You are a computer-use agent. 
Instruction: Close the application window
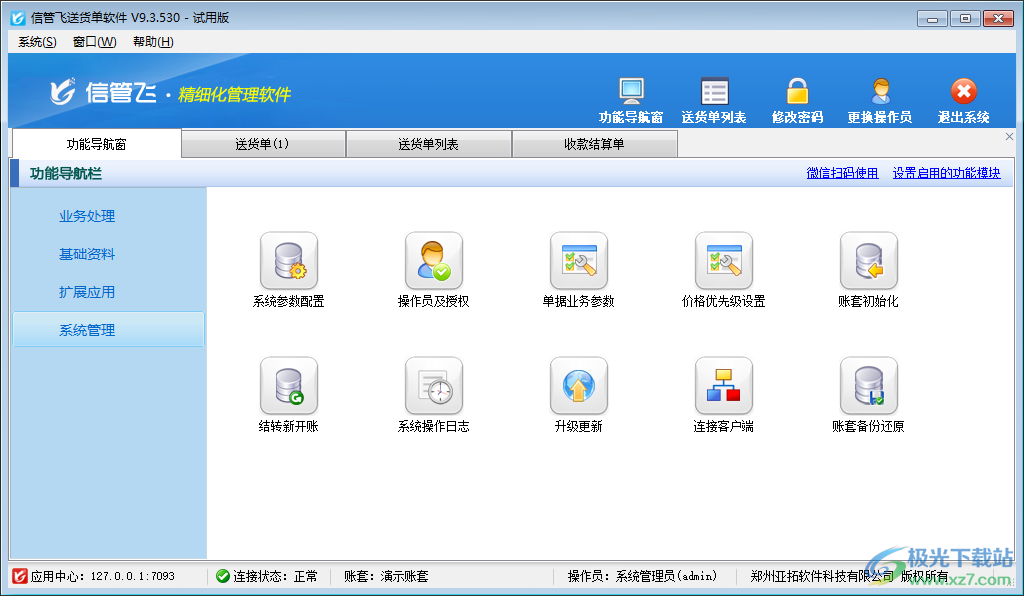click(999, 18)
